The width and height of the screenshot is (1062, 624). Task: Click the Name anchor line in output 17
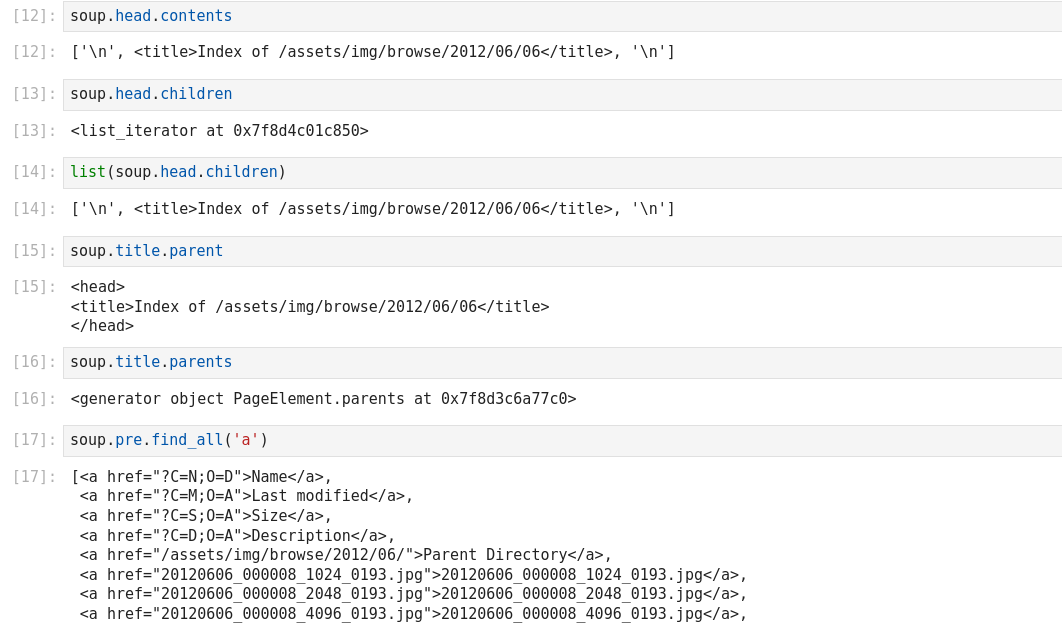205,477
